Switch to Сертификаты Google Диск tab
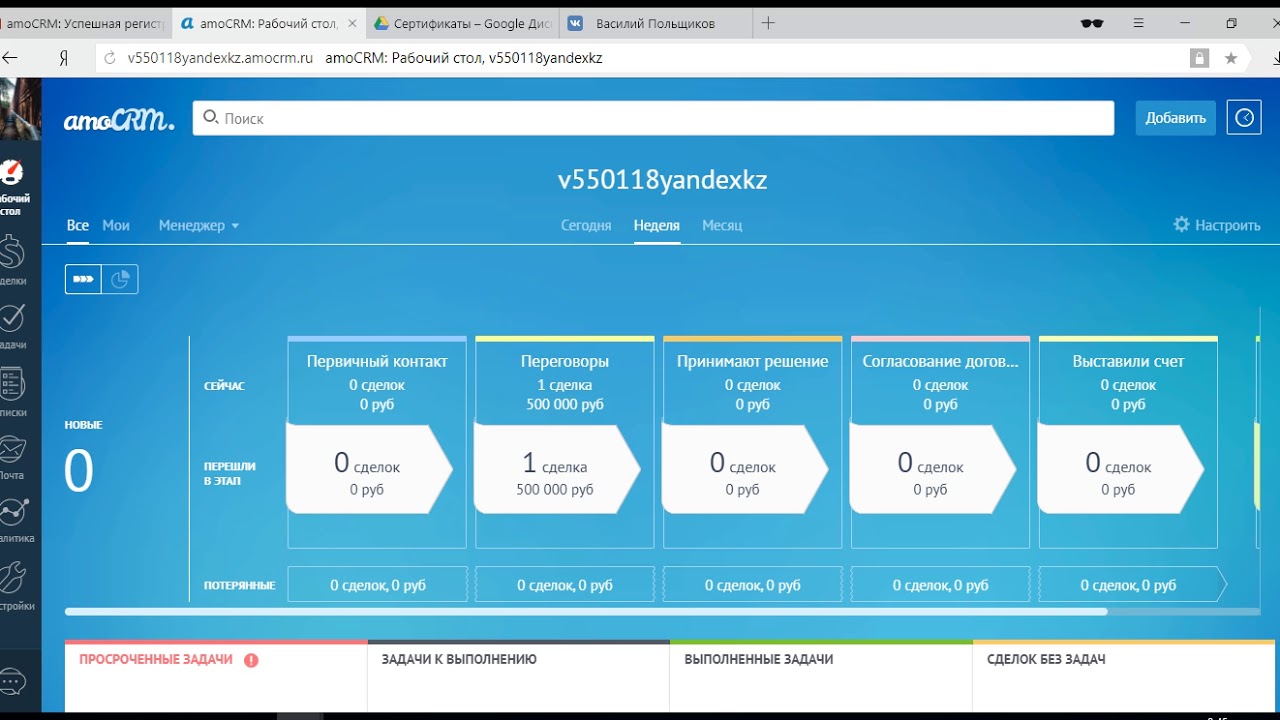 (x=462, y=23)
